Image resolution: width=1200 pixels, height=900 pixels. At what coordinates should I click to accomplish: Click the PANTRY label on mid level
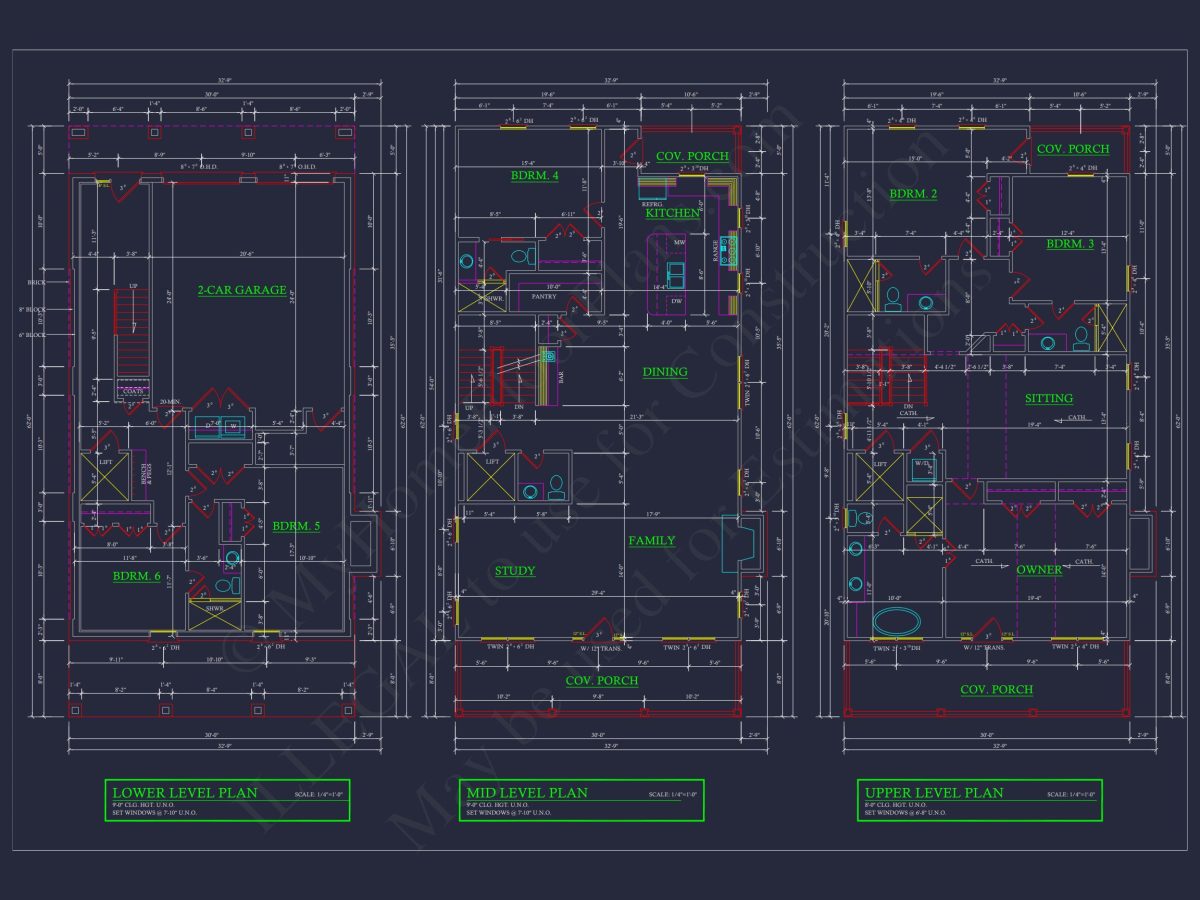(x=543, y=297)
